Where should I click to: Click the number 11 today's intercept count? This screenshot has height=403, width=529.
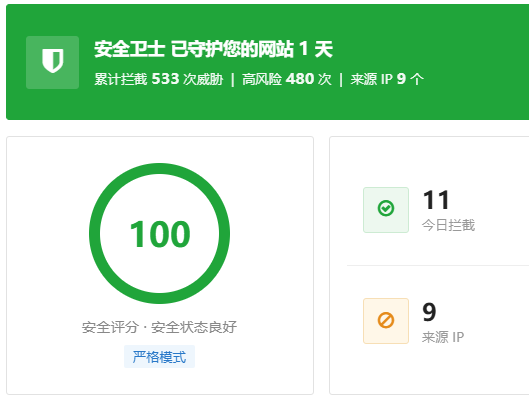coord(436,200)
